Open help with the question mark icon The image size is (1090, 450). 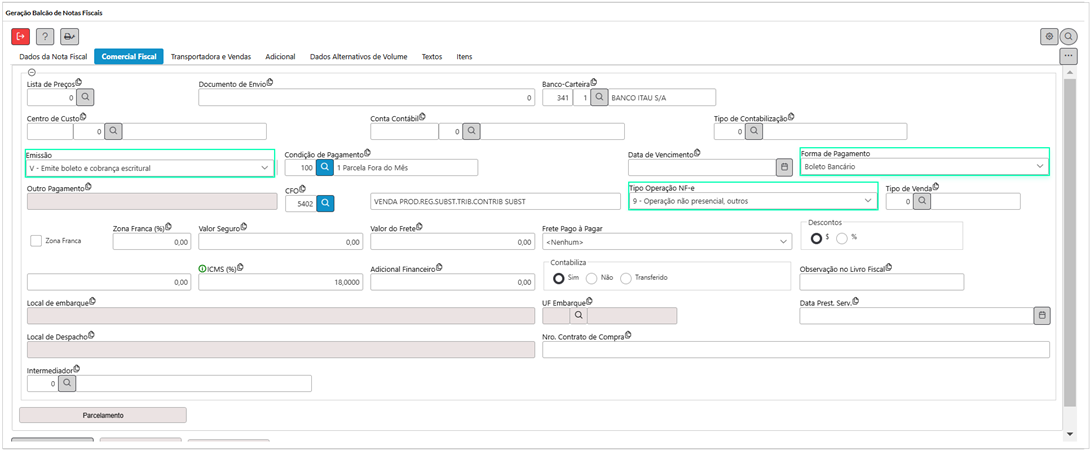click(45, 36)
